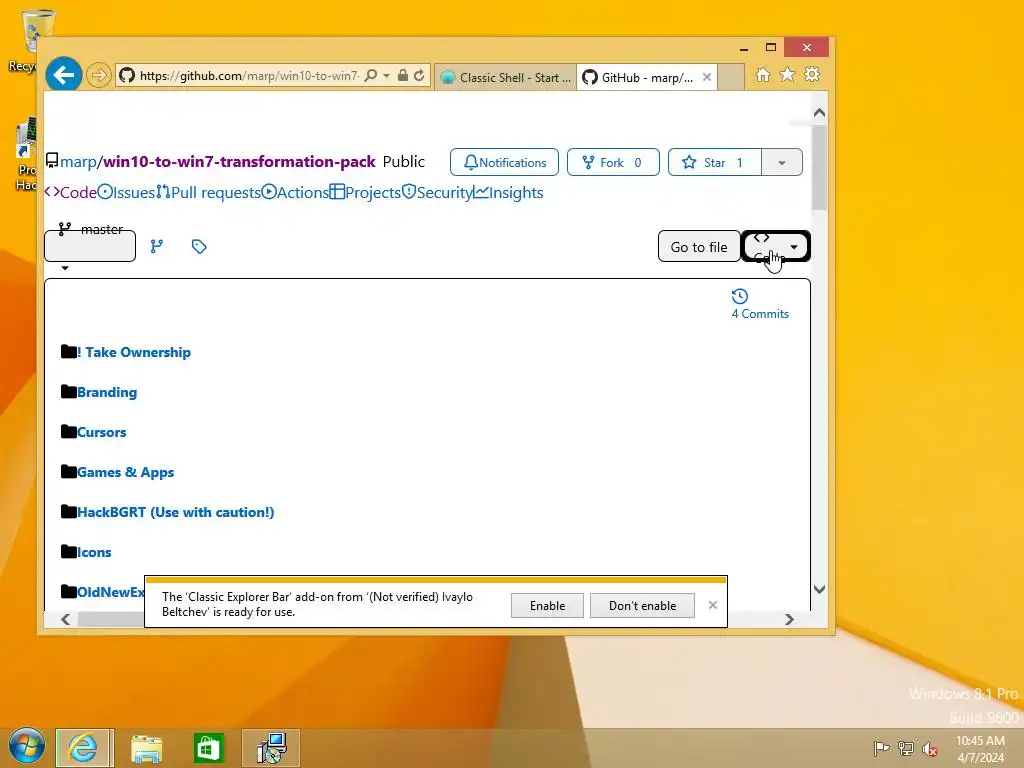Open a new blank tab
1024x768 pixels.
pyautogui.click(x=731, y=77)
